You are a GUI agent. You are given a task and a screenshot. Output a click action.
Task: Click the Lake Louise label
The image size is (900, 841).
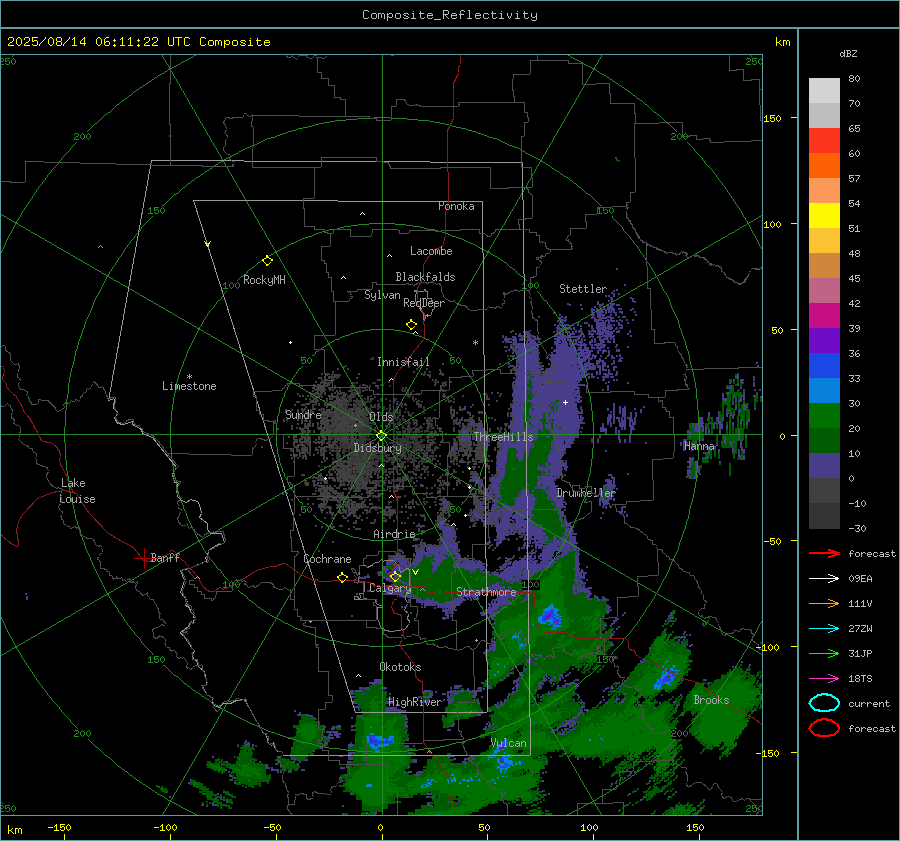pos(77,491)
